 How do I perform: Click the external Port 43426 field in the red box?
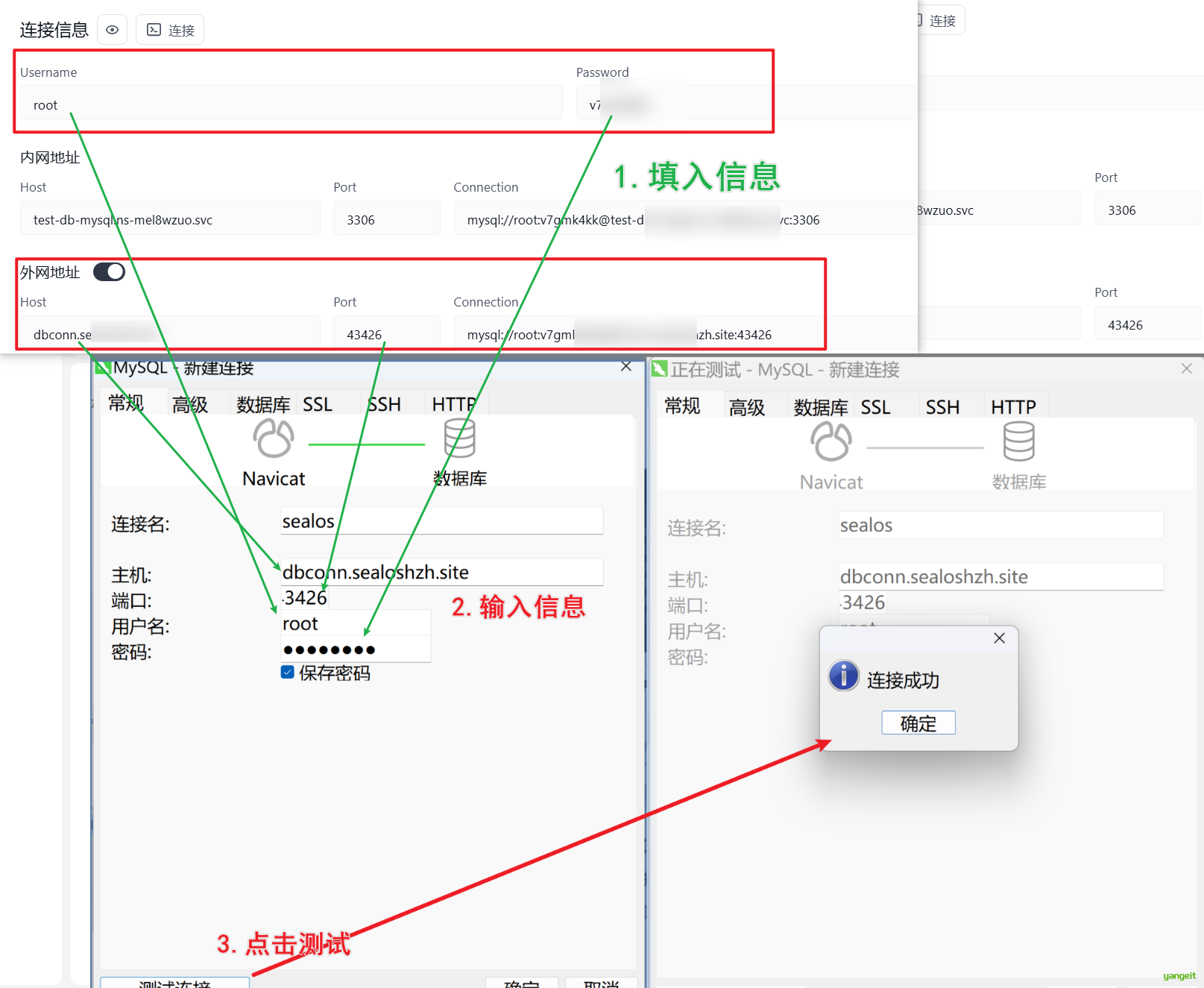point(386,333)
